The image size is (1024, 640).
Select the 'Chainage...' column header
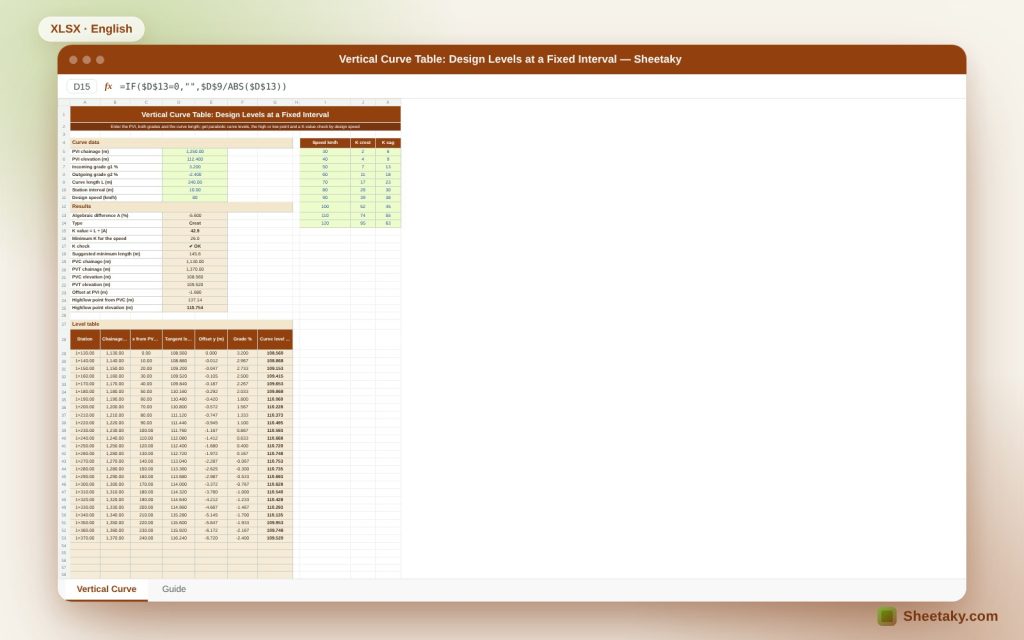(x=115, y=340)
